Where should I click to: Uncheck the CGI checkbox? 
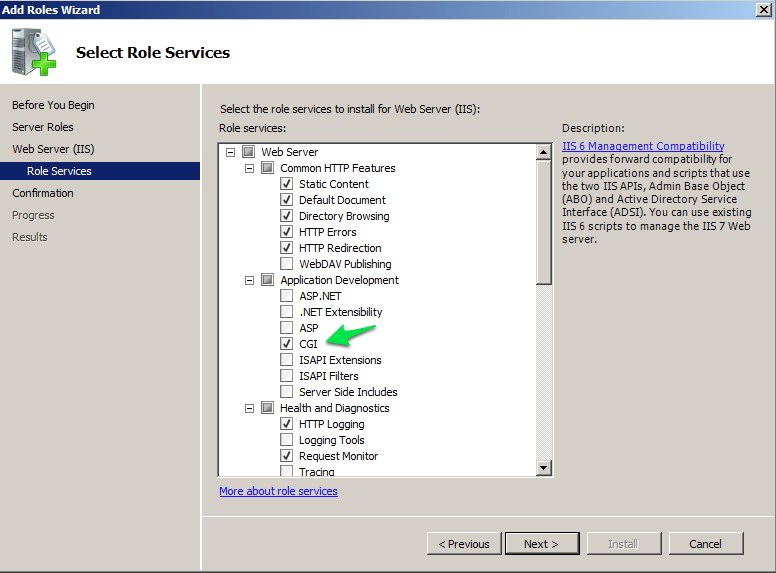[287, 343]
